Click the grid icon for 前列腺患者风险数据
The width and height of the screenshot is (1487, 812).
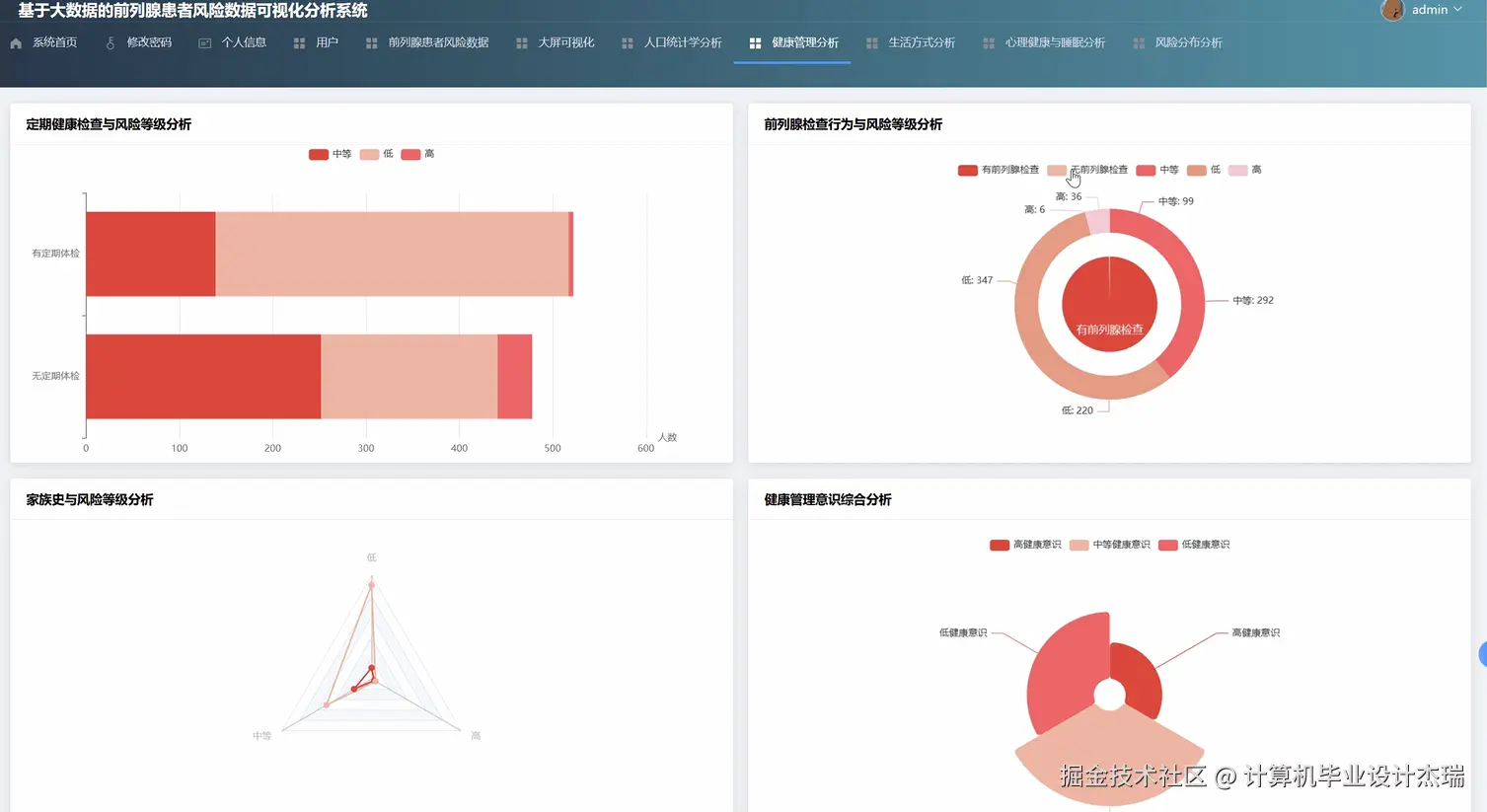coord(372,43)
